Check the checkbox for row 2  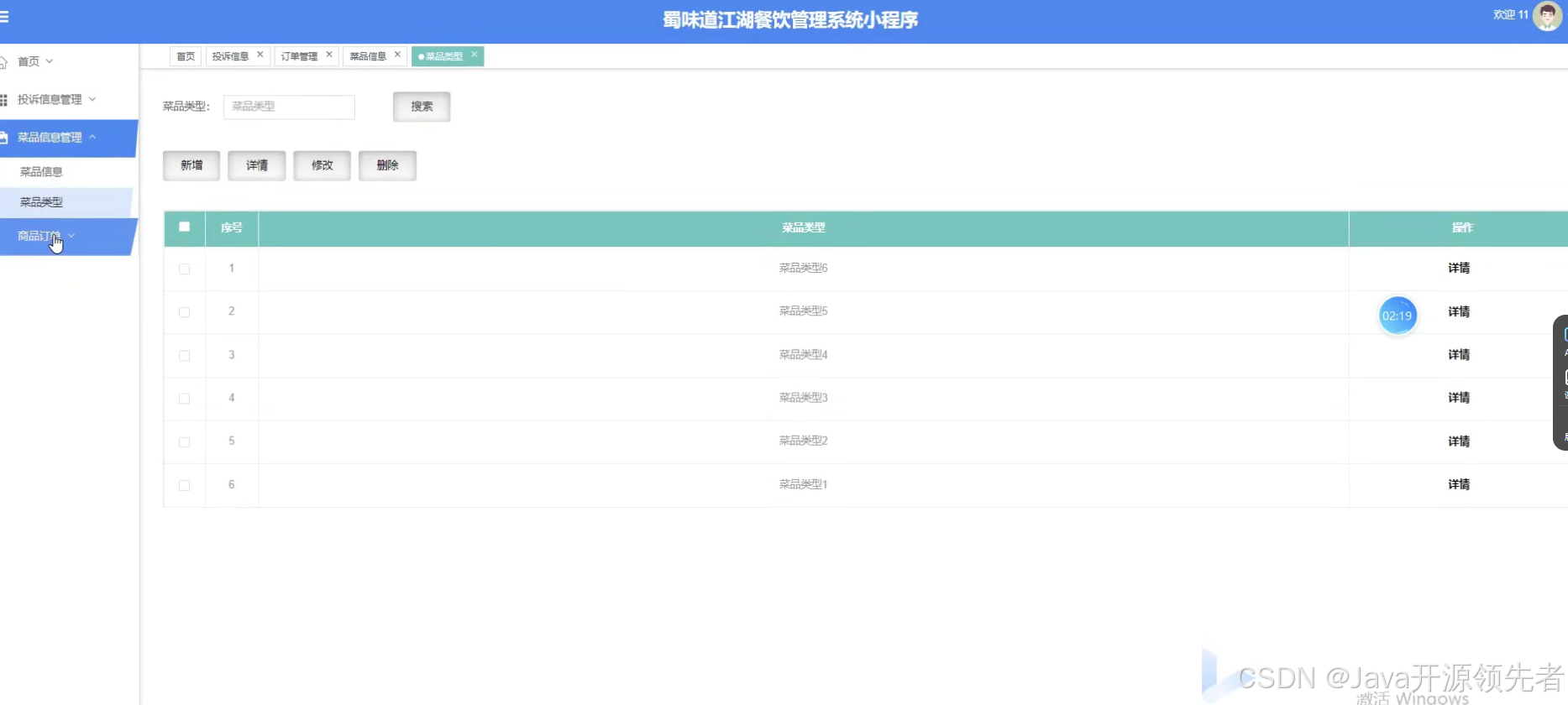(185, 312)
